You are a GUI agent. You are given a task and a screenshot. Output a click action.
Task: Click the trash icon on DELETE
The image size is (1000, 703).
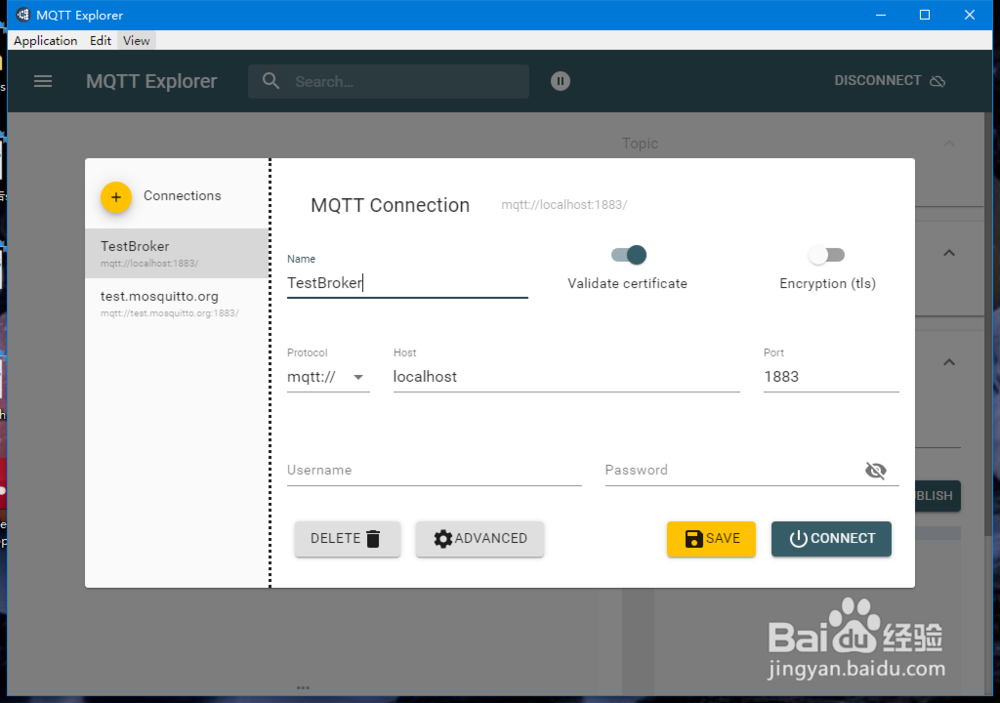[374, 539]
